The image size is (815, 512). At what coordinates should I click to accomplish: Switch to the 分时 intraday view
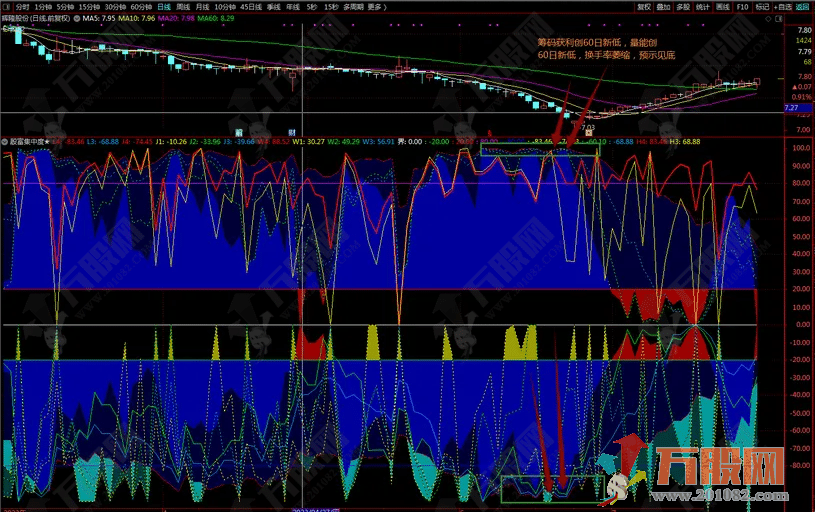pyautogui.click(x=22, y=7)
